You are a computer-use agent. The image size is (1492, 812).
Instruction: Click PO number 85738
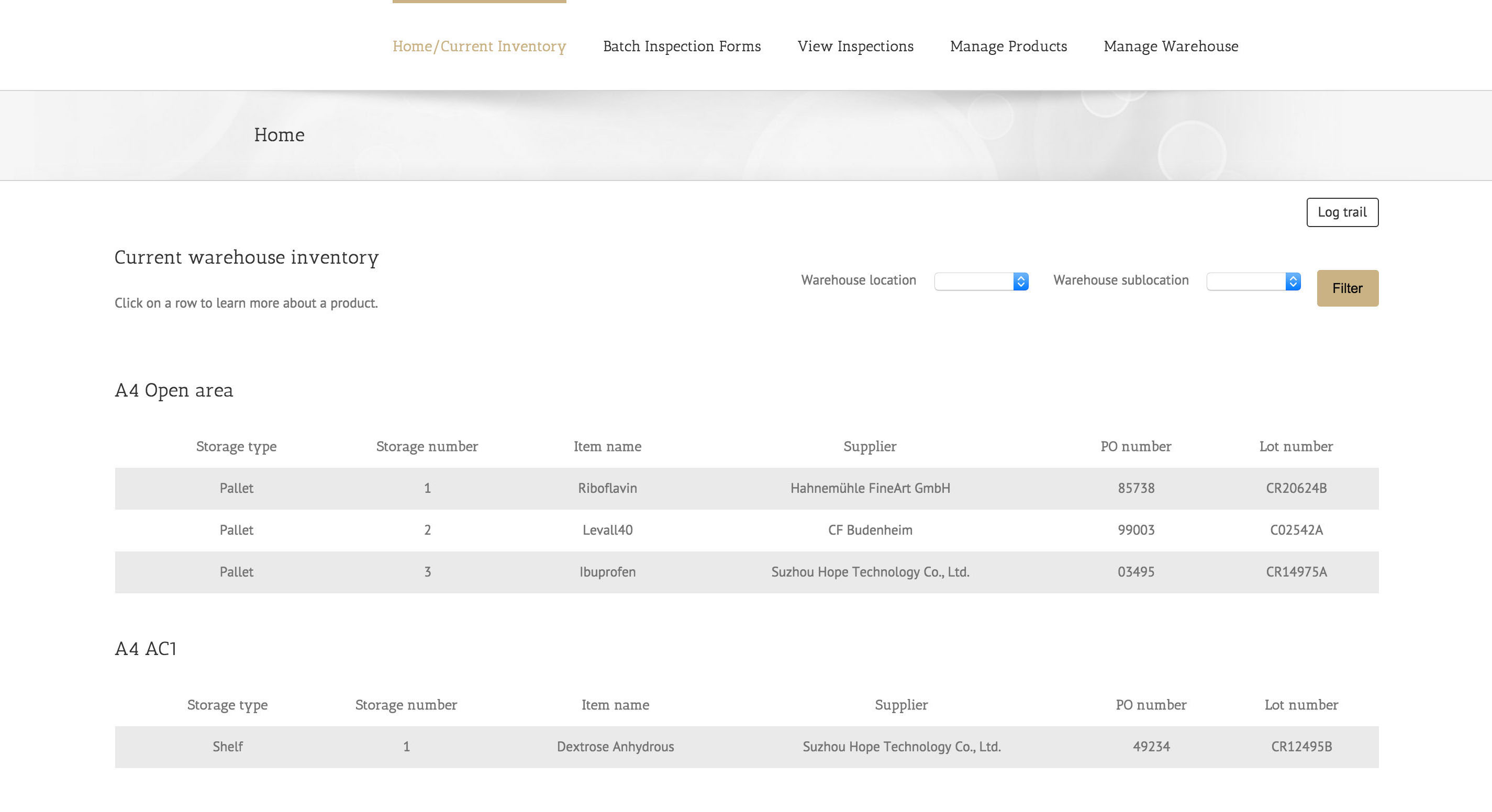1136,489
